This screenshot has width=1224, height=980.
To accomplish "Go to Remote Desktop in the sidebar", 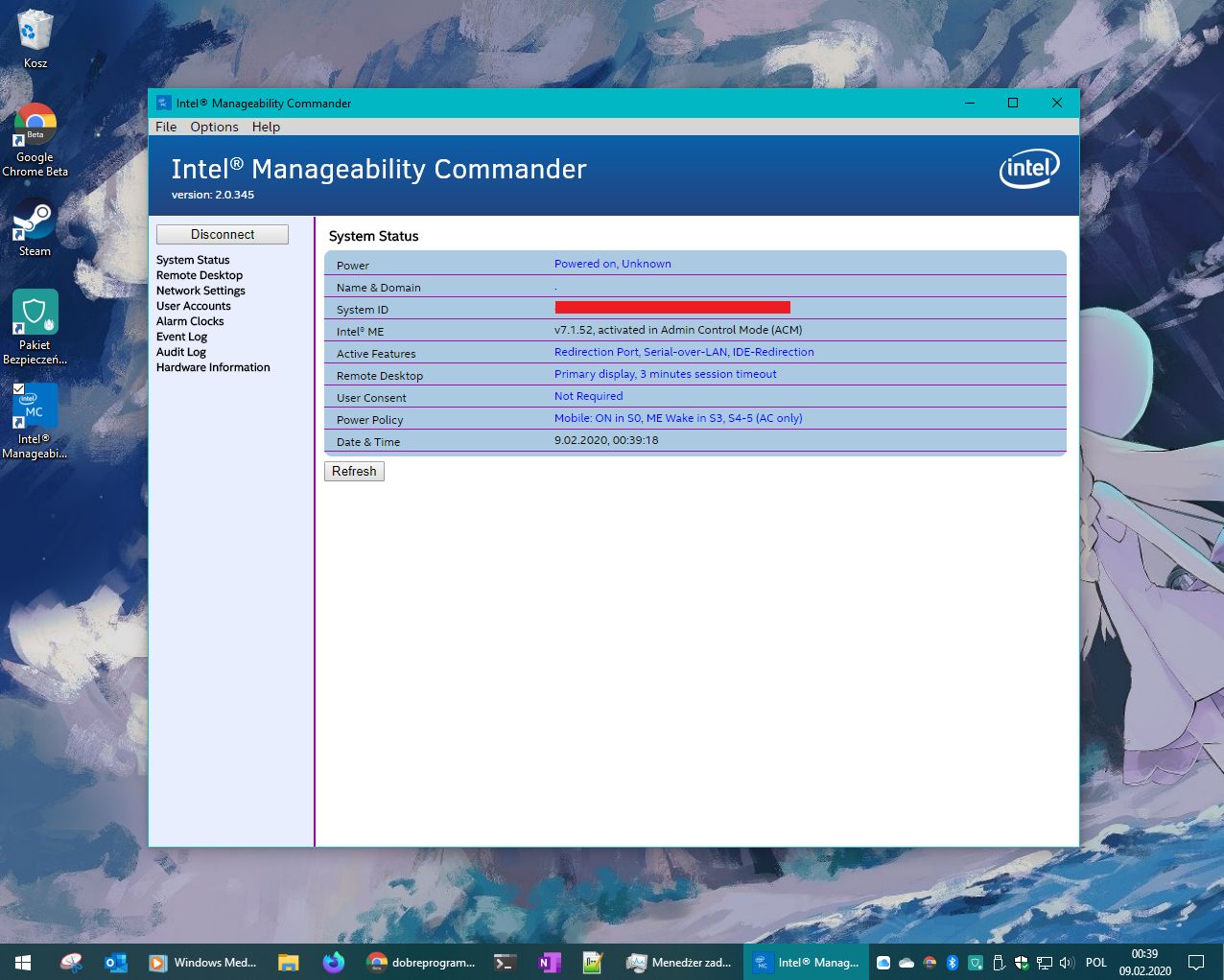I will click(x=200, y=275).
